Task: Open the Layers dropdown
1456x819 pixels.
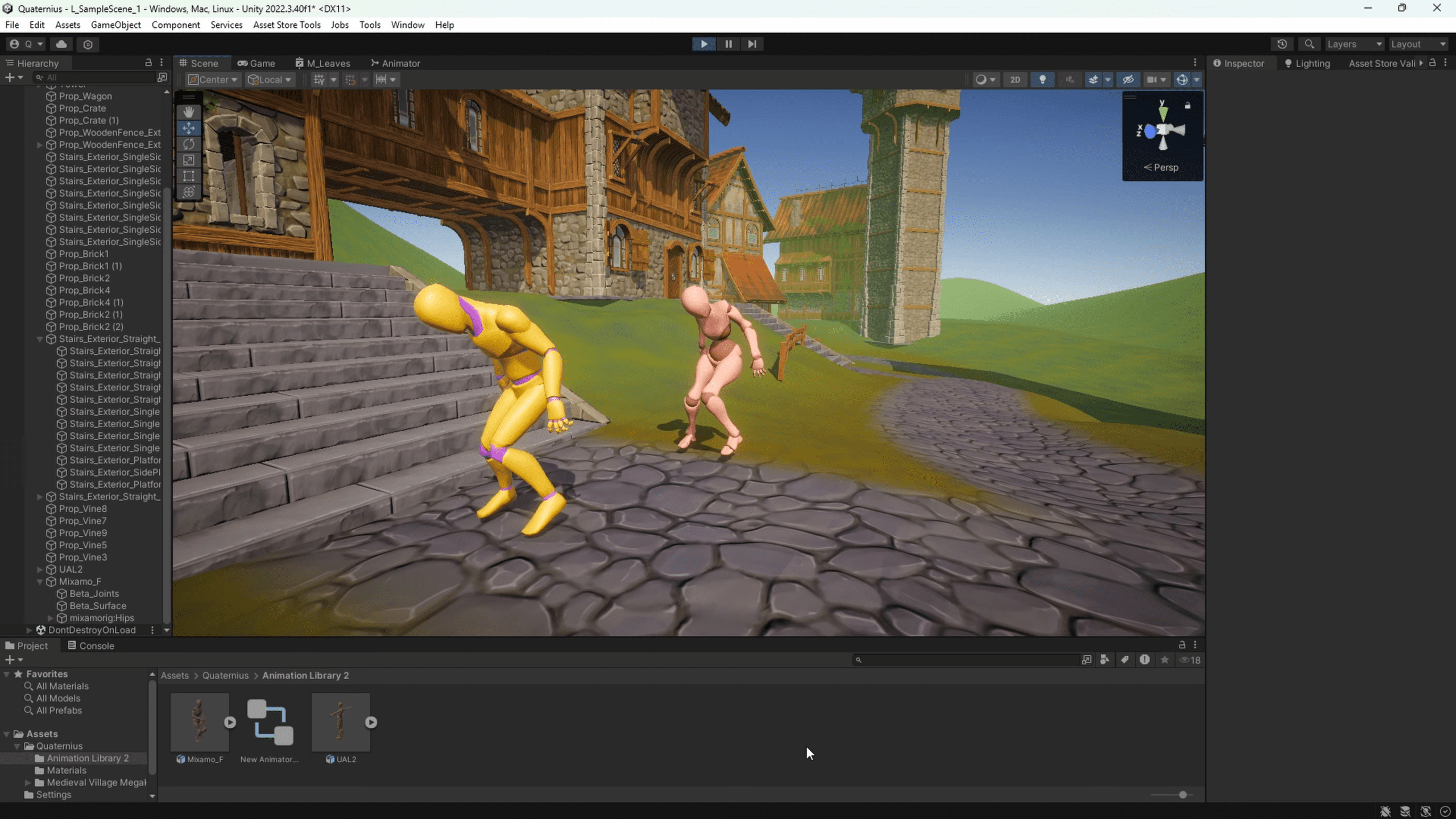Action: pyautogui.click(x=1354, y=44)
